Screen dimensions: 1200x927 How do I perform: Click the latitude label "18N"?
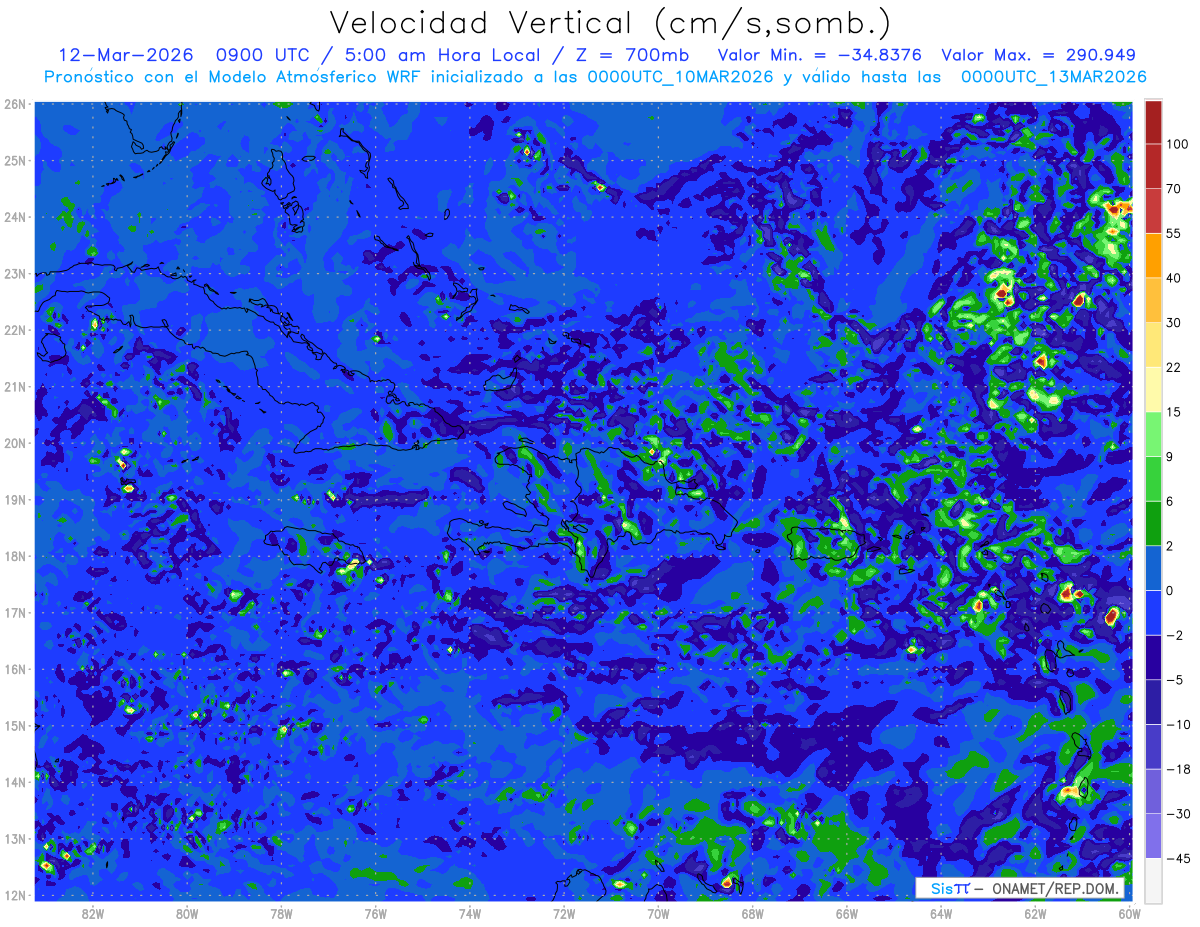pyautogui.click(x=14, y=556)
